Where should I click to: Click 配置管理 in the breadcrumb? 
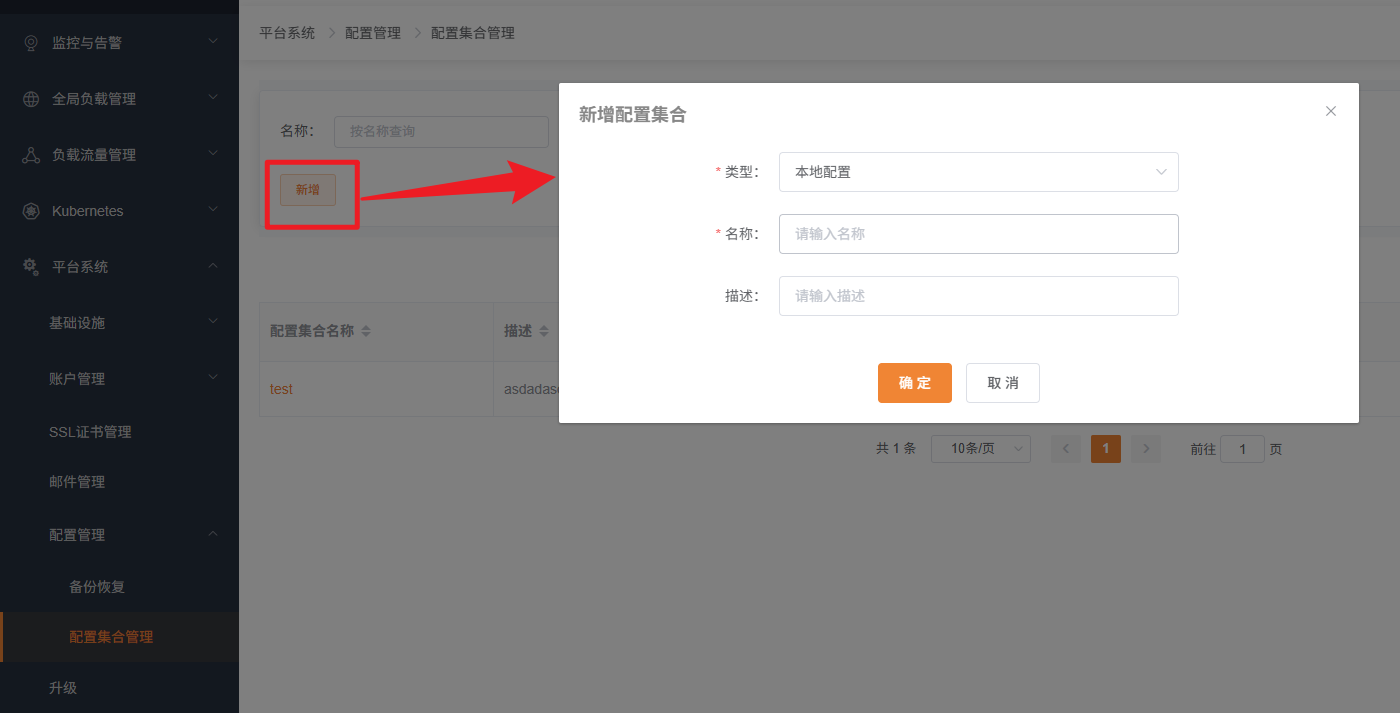(373, 33)
